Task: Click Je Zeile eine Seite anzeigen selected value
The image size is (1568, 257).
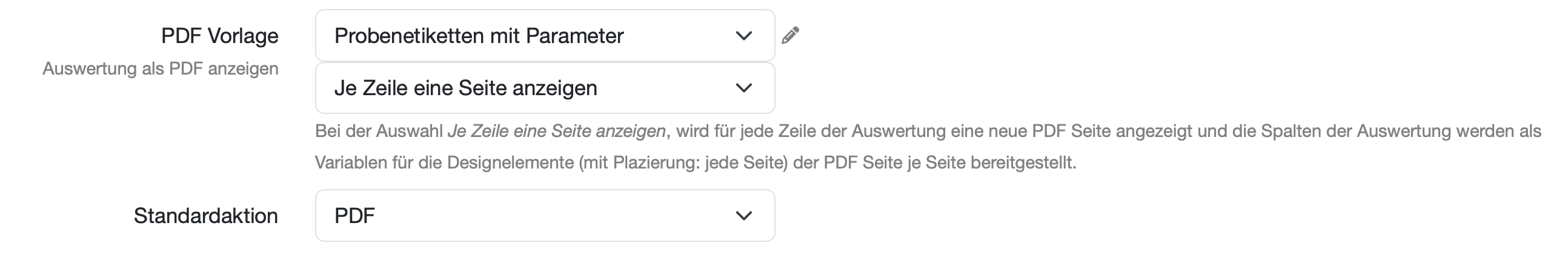Action: tap(466, 88)
